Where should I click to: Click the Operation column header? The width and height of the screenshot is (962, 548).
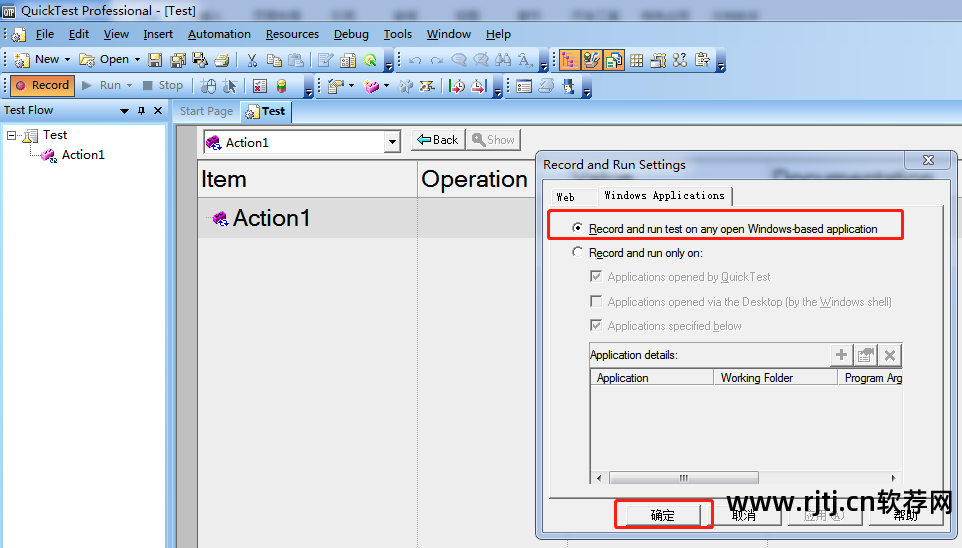click(475, 179)
